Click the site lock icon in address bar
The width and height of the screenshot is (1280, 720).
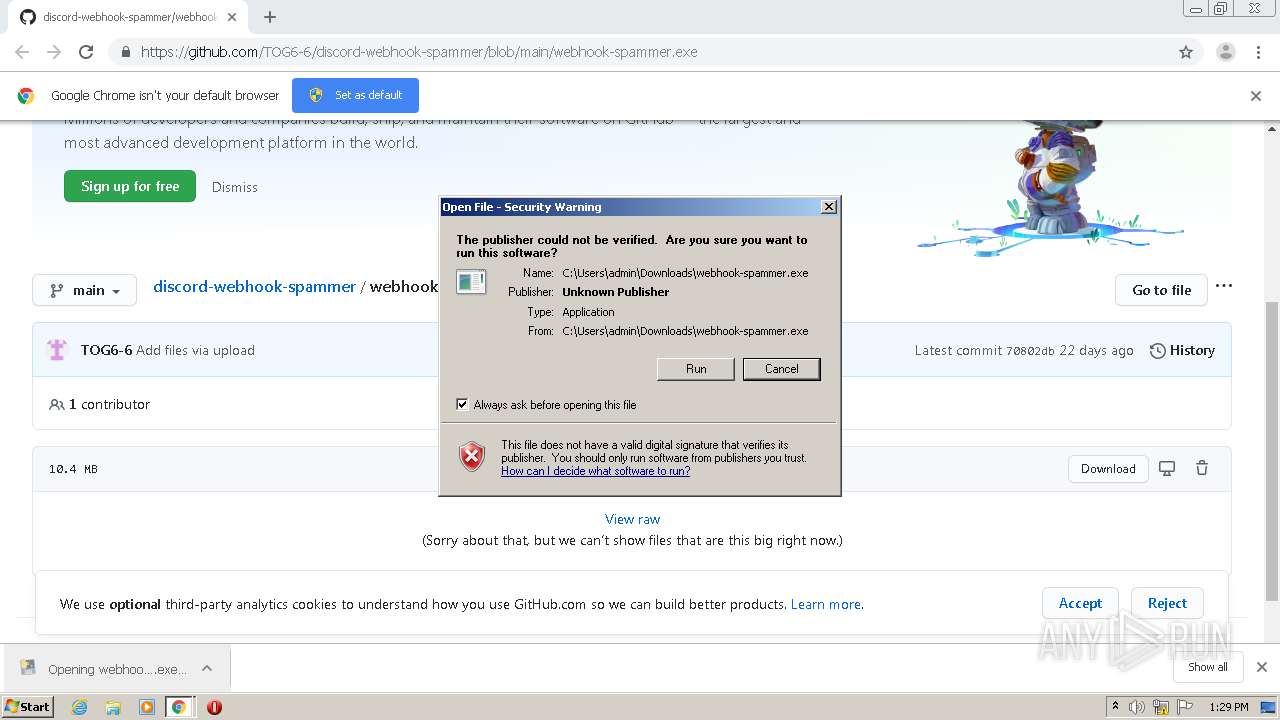point(124,52)
